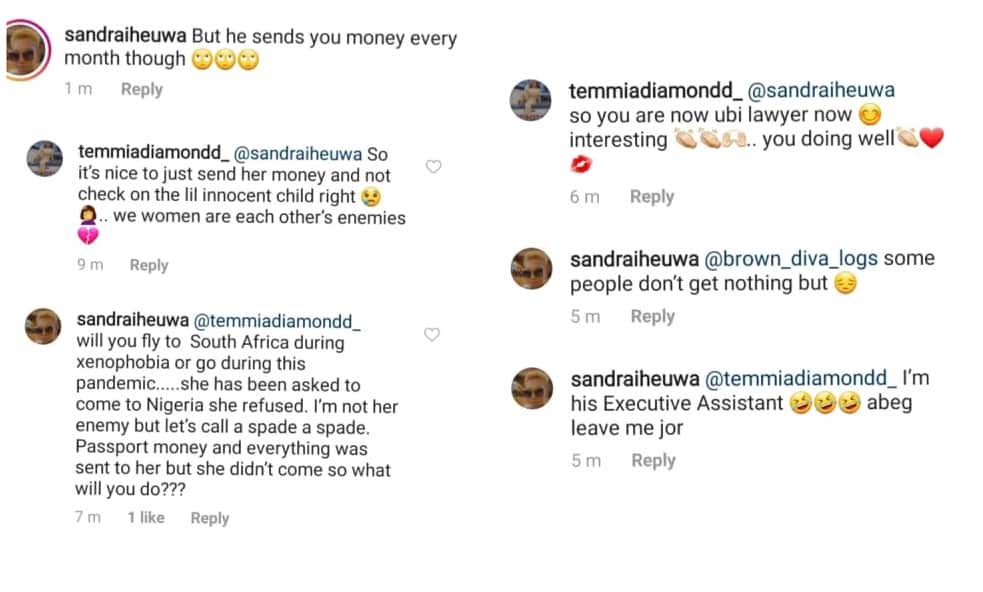This screenshot has width=983, height=592.
Task: Reply to the 'Executive Assistant' comment
Action: tap(653, 460)
